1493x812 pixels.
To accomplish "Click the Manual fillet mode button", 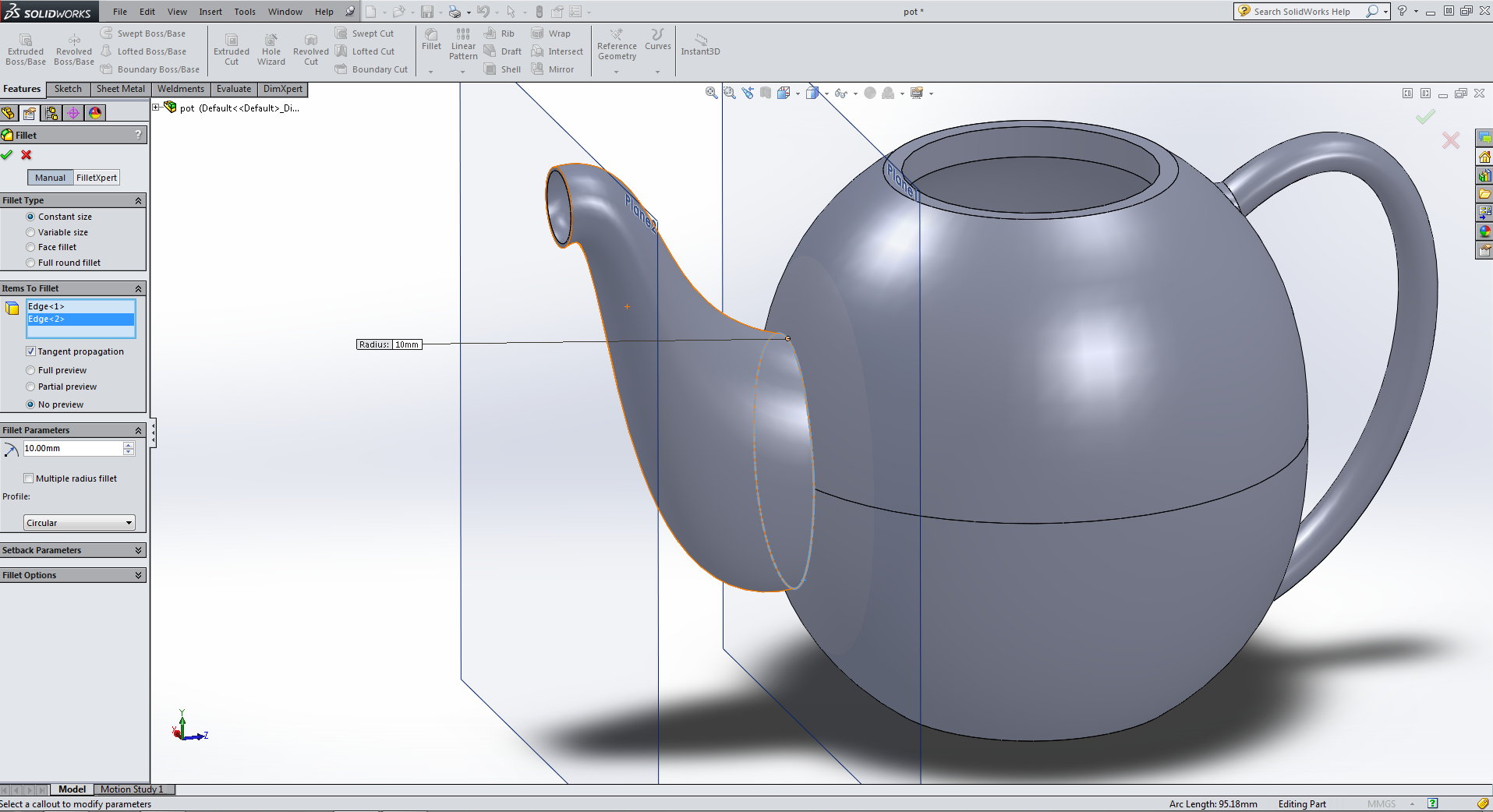I will (x=51, y=178).
